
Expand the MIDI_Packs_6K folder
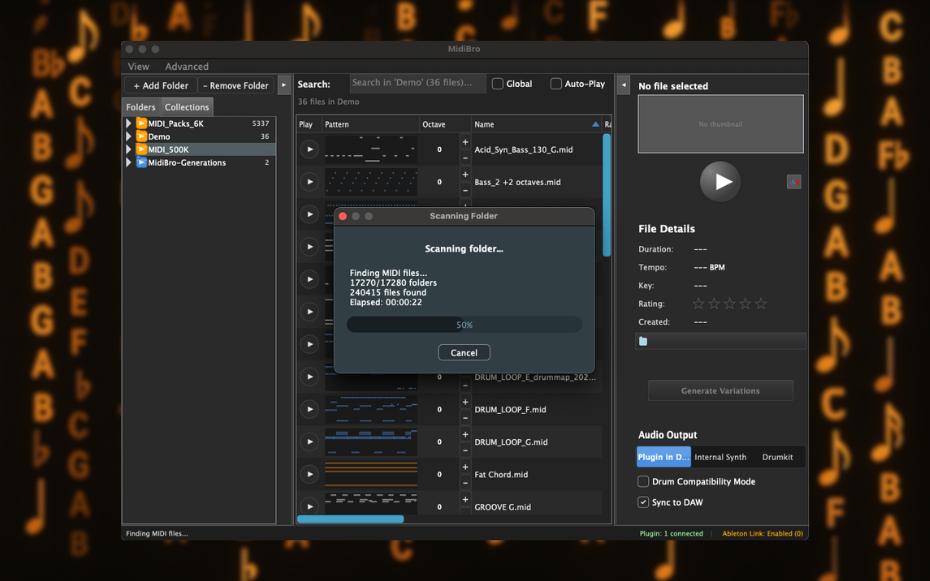127,123
